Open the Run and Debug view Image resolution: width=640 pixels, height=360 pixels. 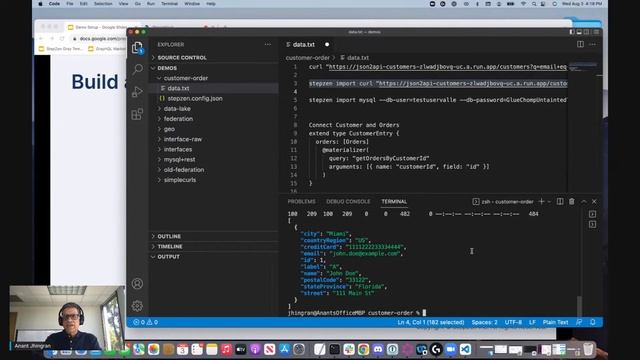pos(138,91)
